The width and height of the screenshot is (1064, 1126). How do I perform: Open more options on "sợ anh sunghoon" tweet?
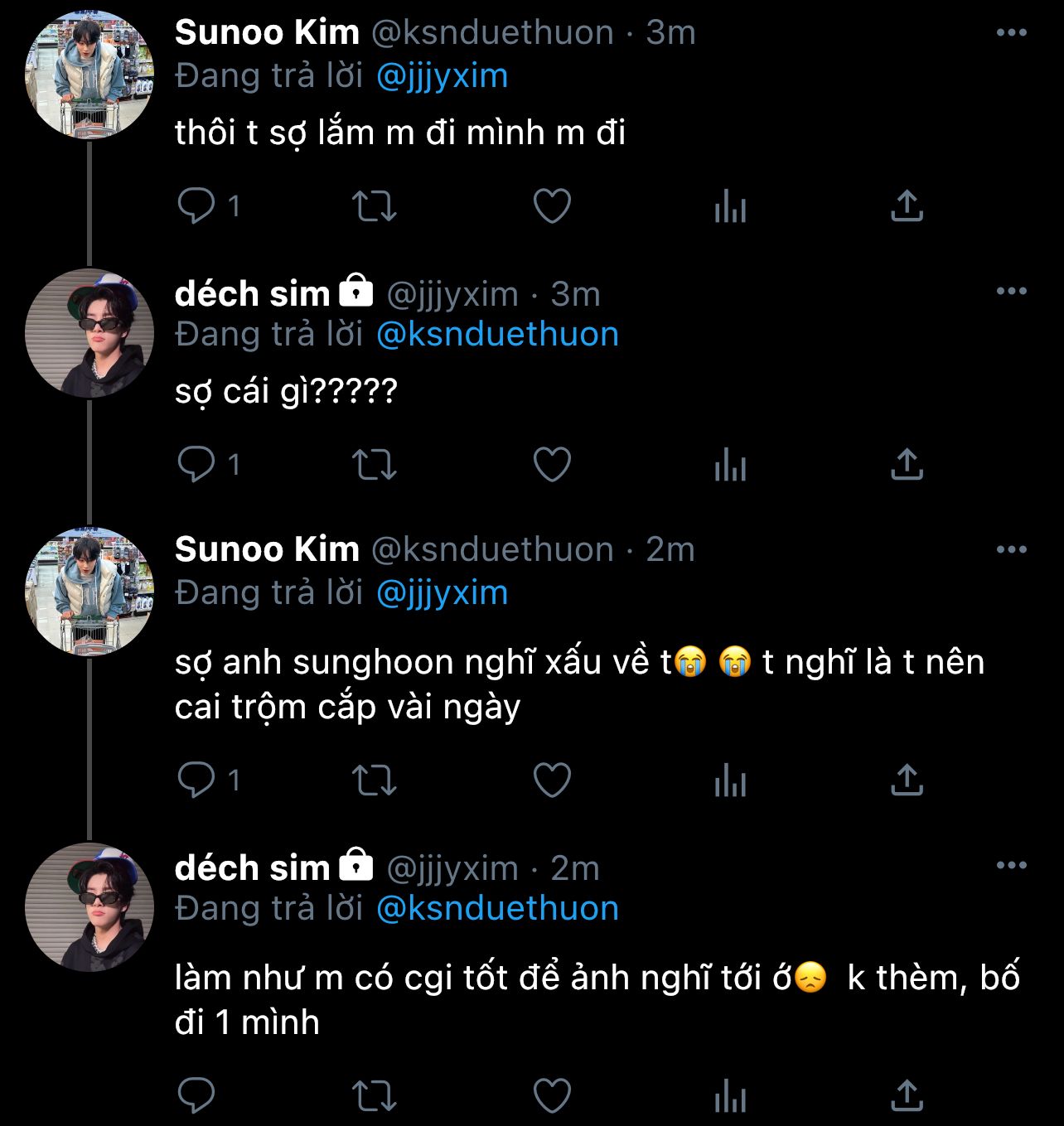1011,550
